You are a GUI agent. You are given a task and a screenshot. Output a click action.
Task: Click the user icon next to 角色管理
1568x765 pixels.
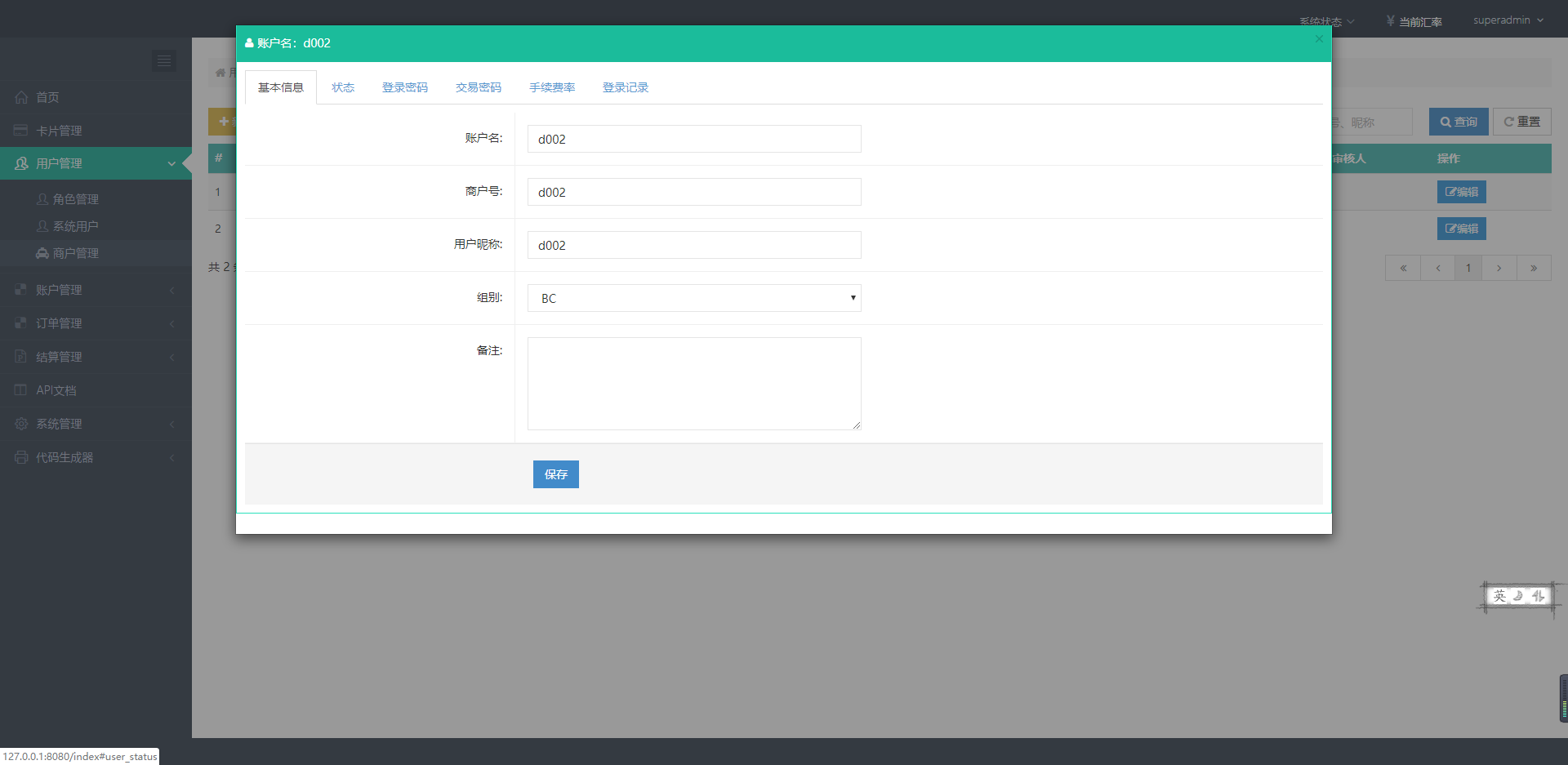[x=42, y=199]
